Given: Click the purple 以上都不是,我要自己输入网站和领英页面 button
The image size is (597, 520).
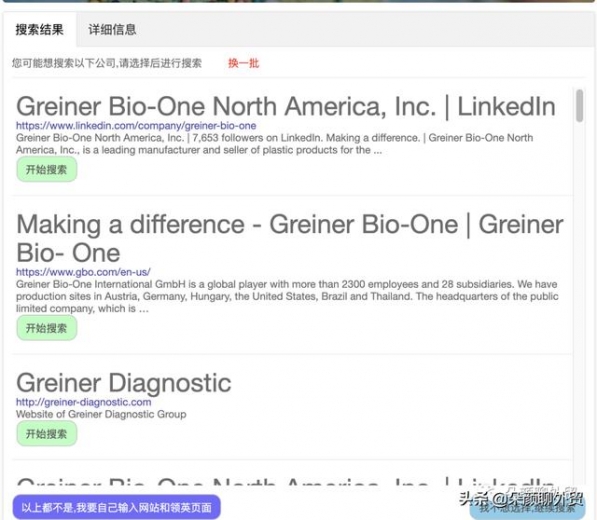Looking at the screenshot, I should click(x=117, y=507).
